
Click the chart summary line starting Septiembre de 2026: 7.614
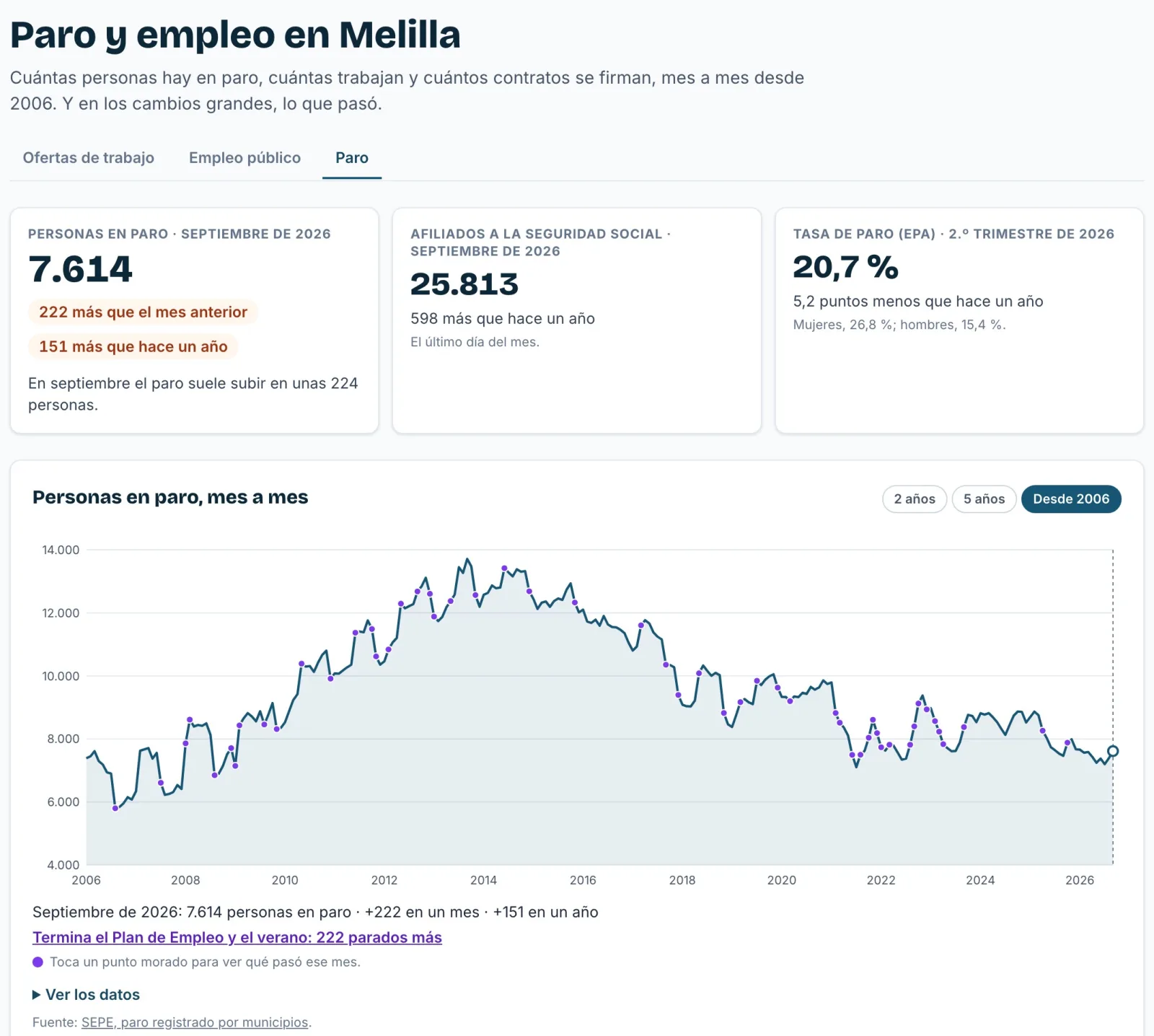pos(315,912)
